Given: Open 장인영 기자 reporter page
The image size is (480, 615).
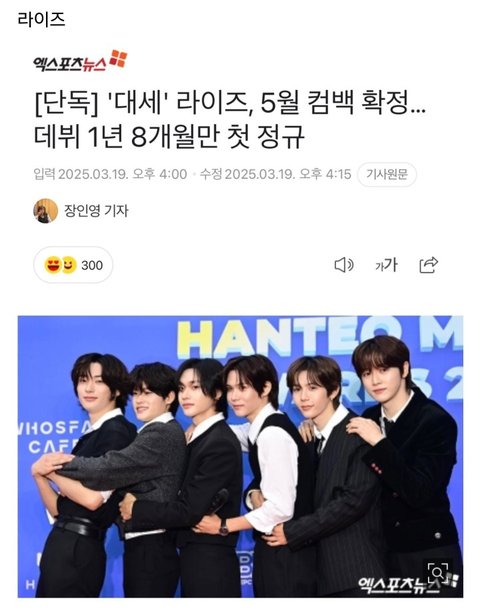Looking at the screenshot, I should coord(96,211).
